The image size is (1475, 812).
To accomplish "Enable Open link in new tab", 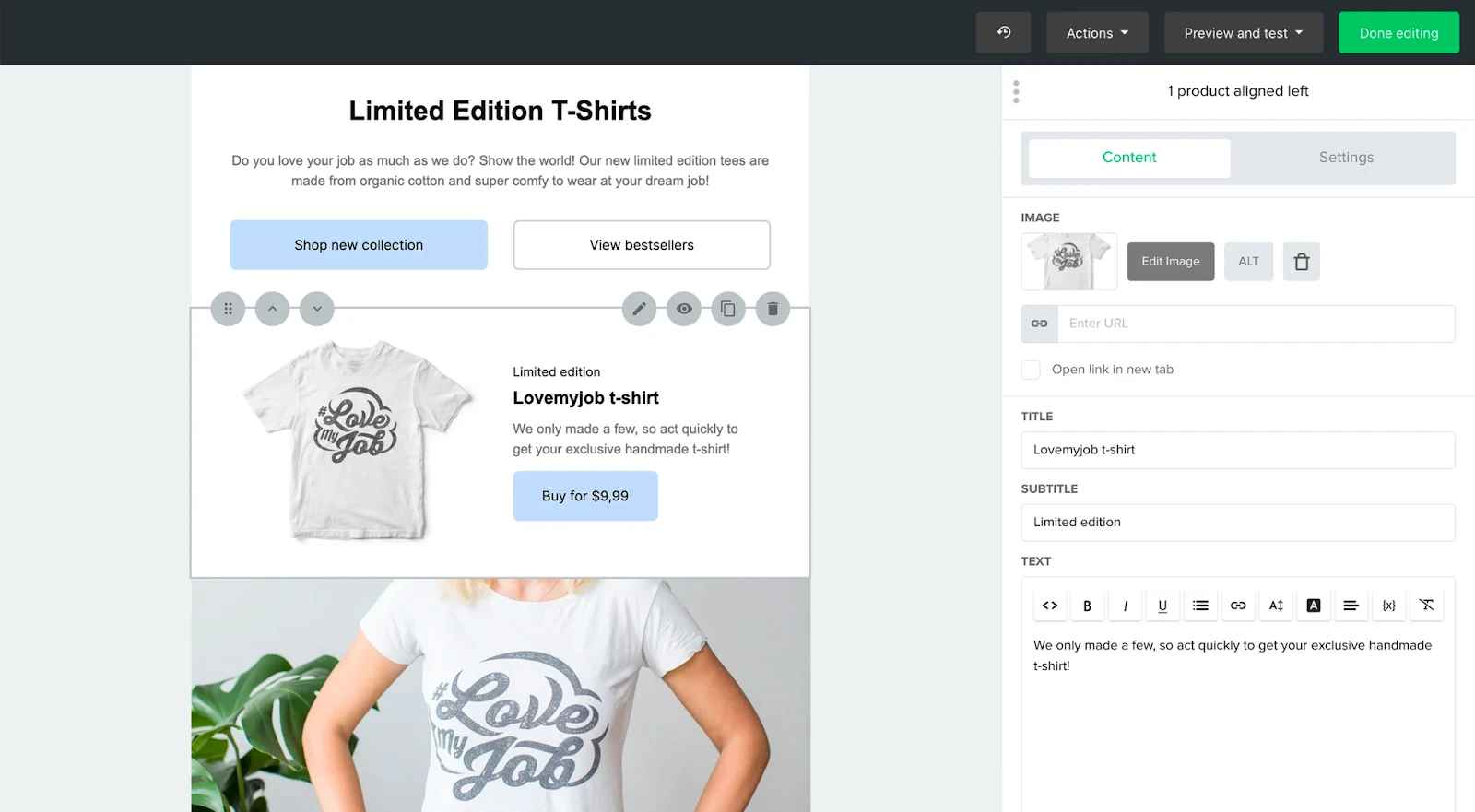I will pyautogui.click(x=1031, y=370).
